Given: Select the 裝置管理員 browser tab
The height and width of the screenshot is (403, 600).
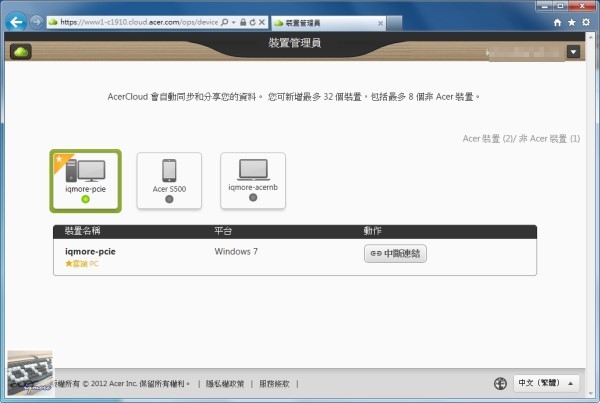Looking at the screenshot, I should click(x=328, y=23).
